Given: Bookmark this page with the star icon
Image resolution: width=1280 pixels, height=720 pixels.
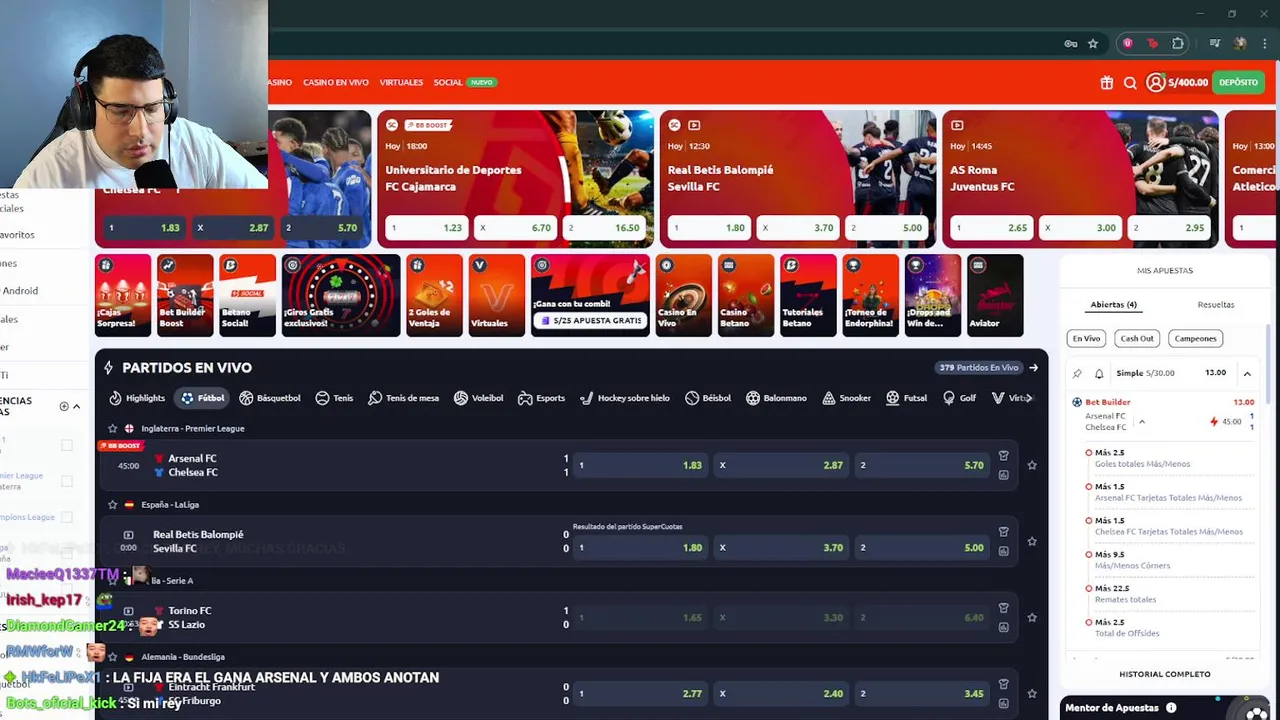Looking at the screenshot, I should 1093,44.
